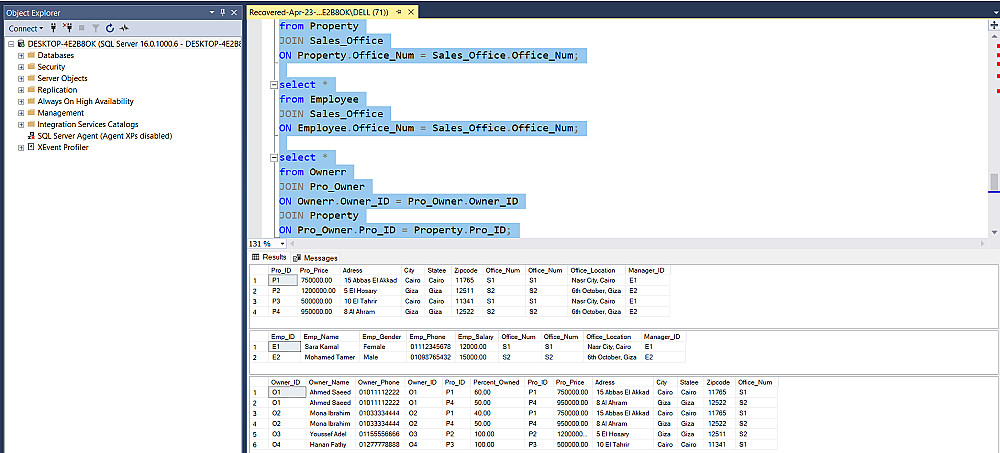1000x453 pixels.
Task: Select the Security tree item
Action: point(51,67)
